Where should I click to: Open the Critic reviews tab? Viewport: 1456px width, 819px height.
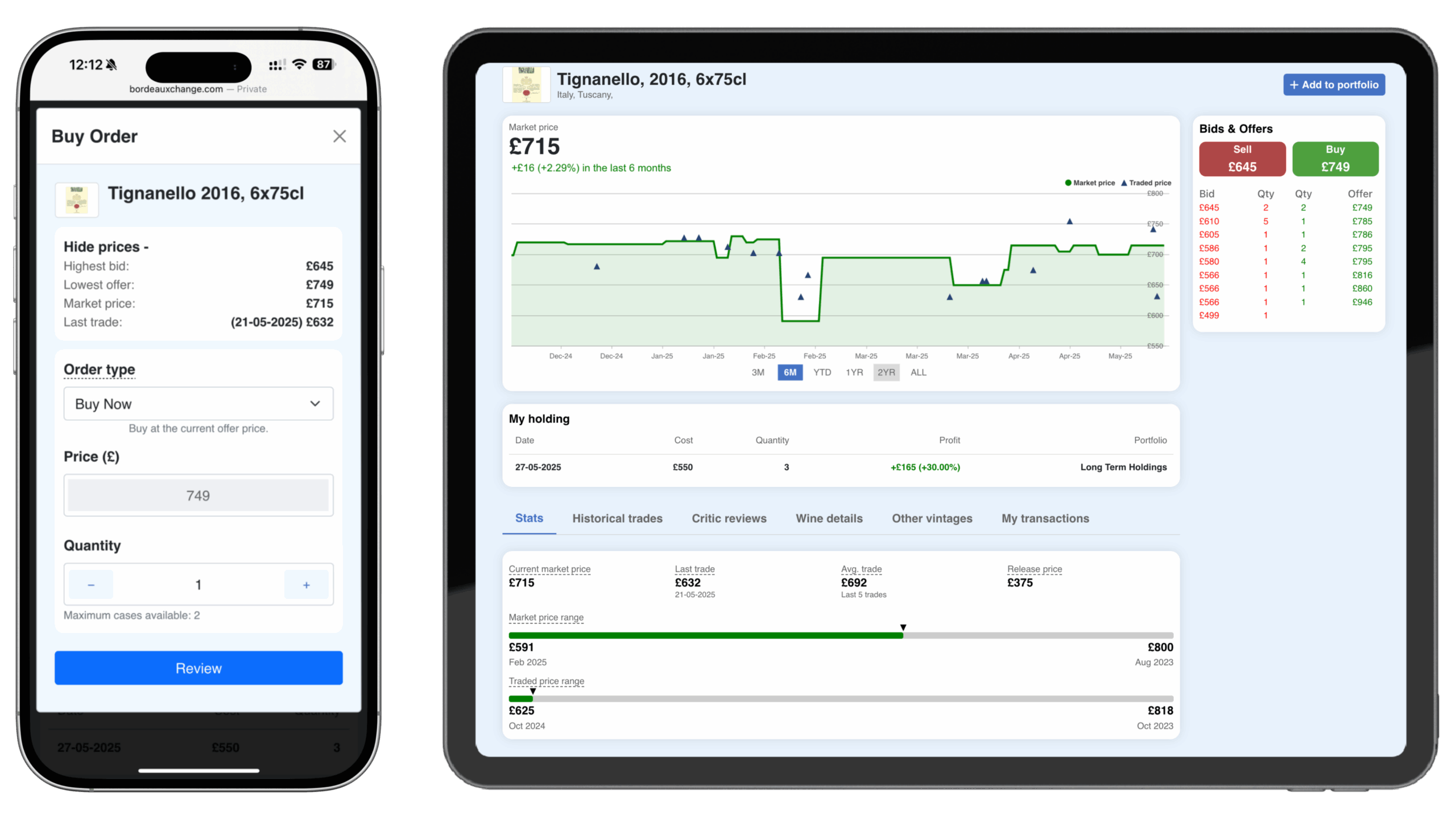729,519
